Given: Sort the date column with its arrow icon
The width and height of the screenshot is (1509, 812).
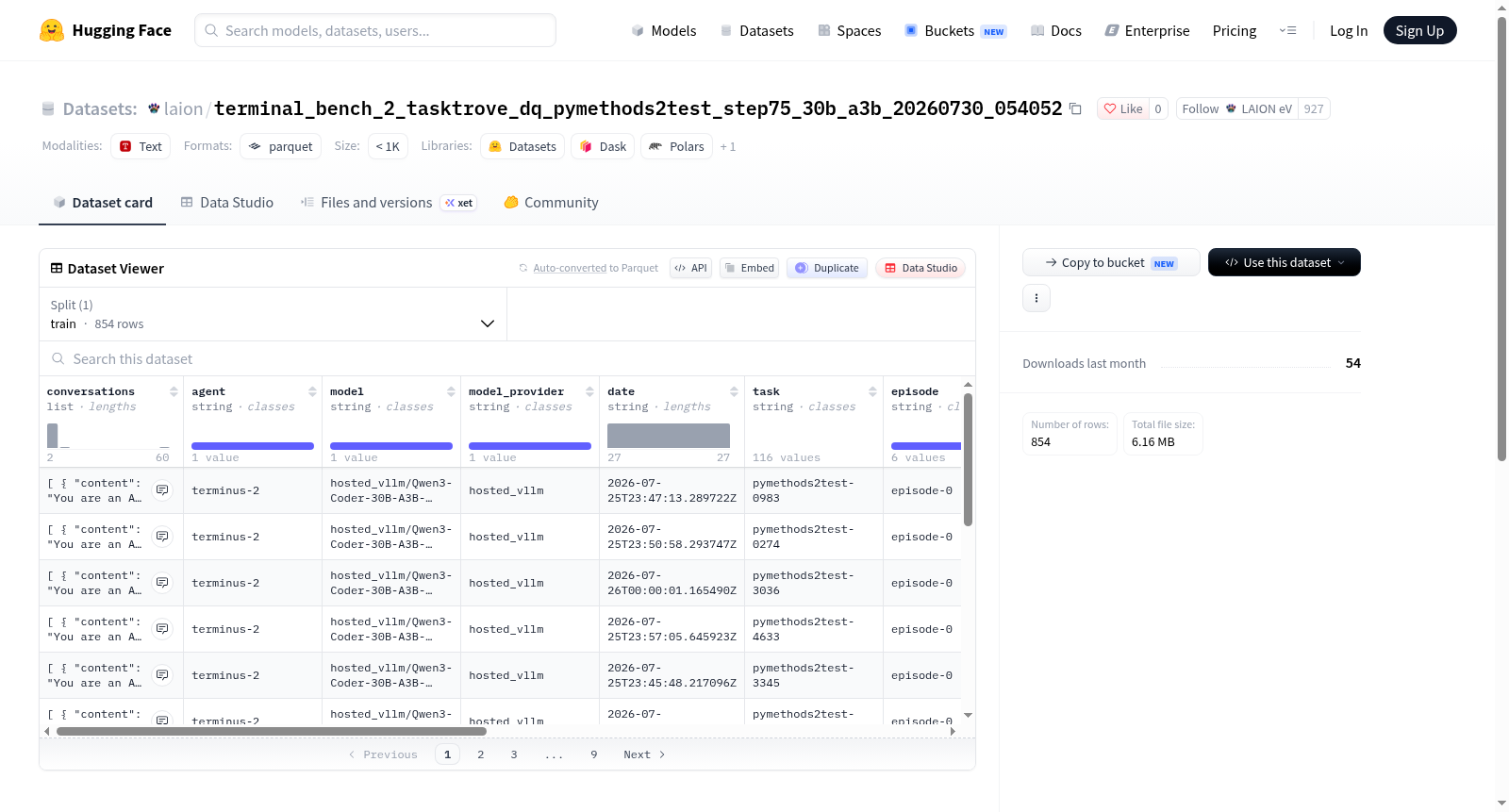Looking at the screenshot, I should coord(734,391).
